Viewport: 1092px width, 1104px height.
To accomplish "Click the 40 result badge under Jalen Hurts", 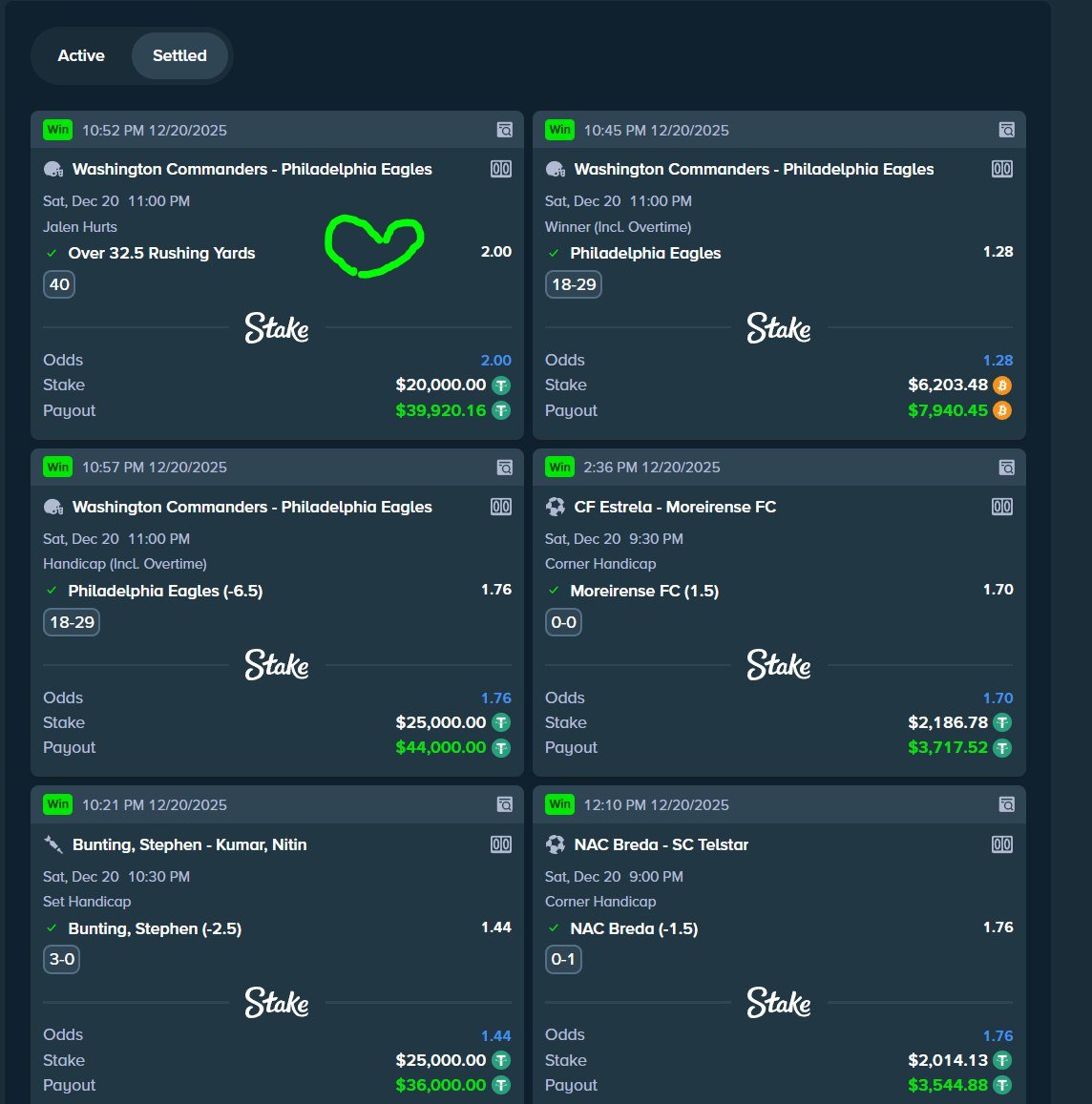I will tap(59, 284).
